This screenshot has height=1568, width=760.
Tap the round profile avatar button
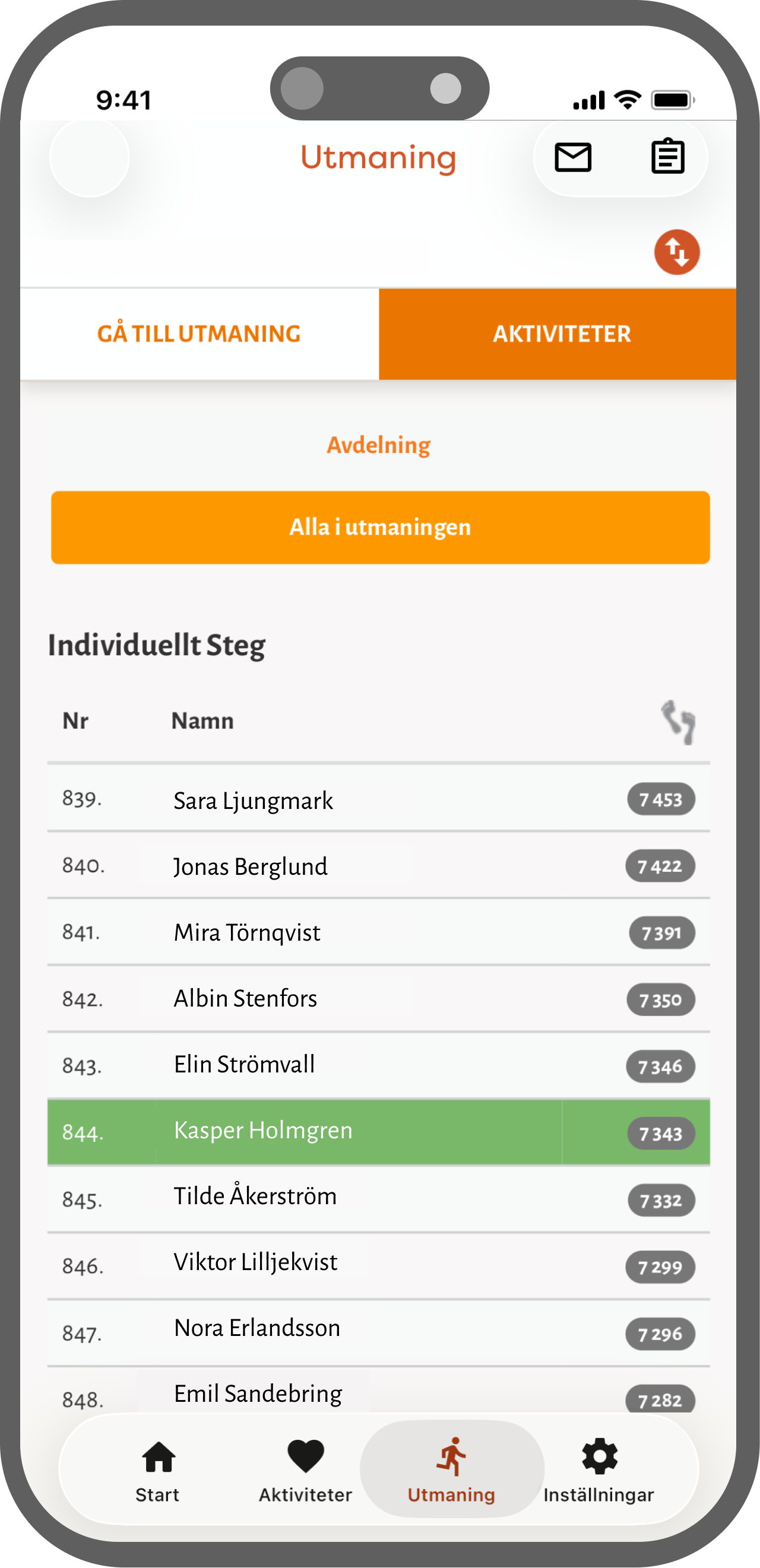click(90, 158)
